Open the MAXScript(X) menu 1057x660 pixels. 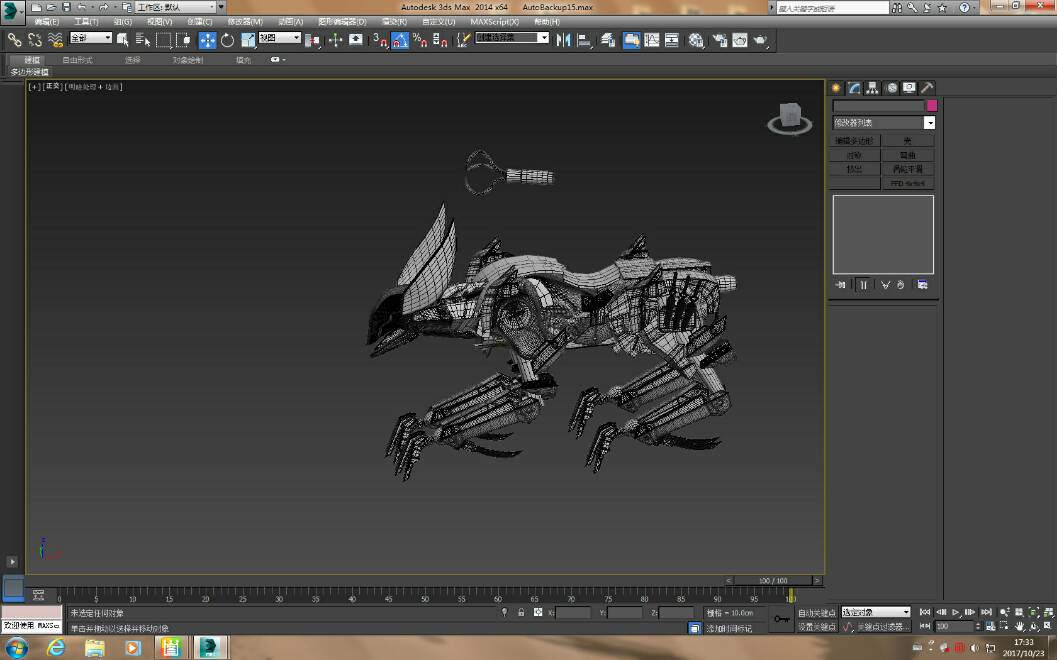coord(492,21)
